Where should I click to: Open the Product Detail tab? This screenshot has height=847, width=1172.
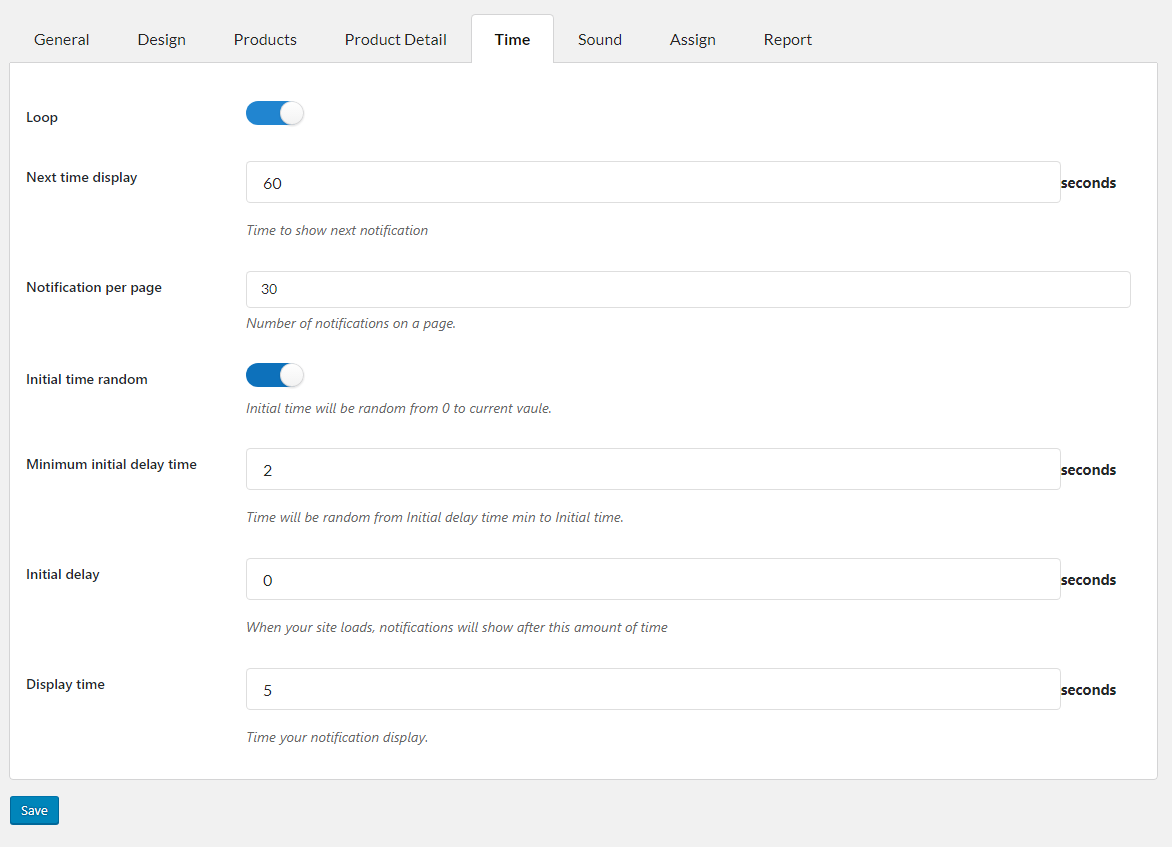click(396, 40)
